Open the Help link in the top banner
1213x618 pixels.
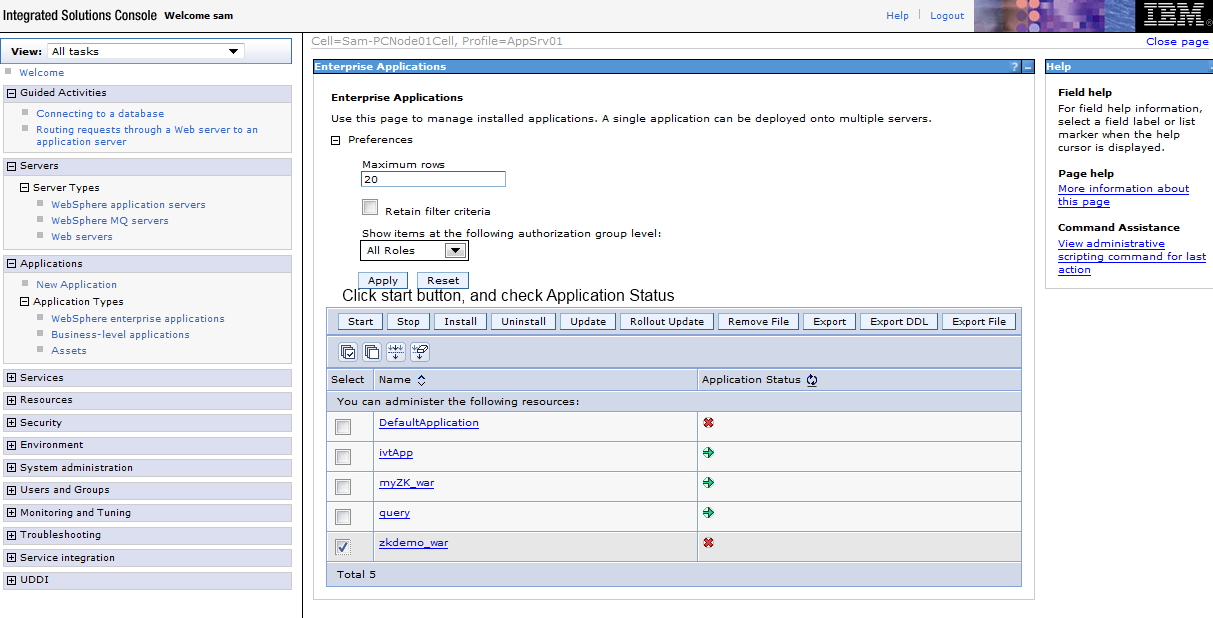click(x=898, y=16)
